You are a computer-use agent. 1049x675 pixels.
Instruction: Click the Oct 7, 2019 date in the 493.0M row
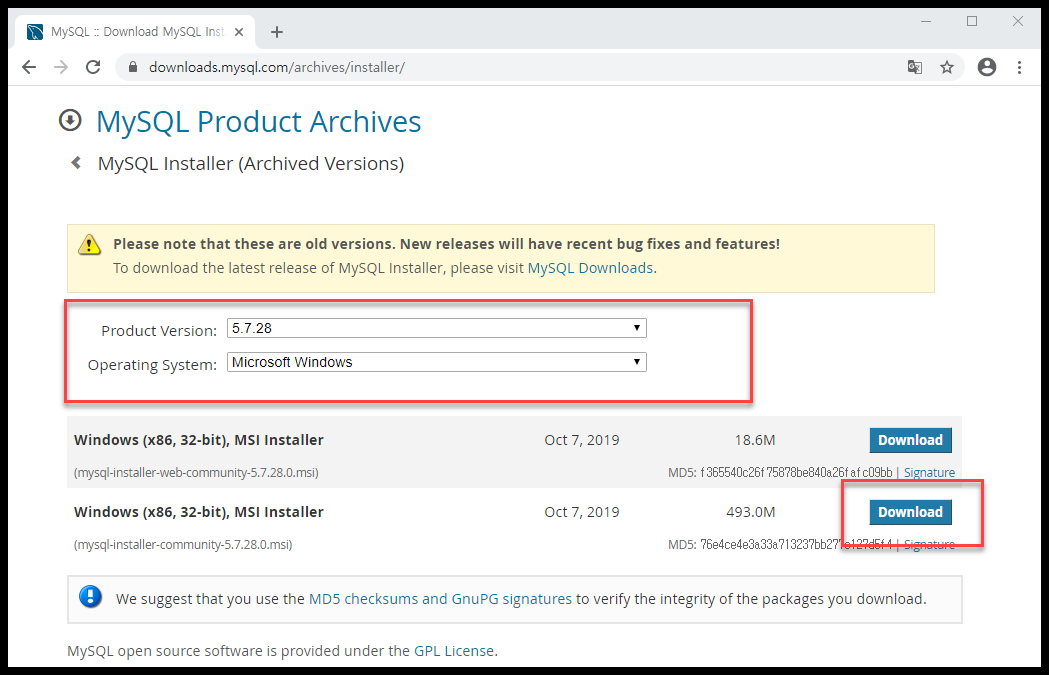pyautogui.click(x=581, y=512)
